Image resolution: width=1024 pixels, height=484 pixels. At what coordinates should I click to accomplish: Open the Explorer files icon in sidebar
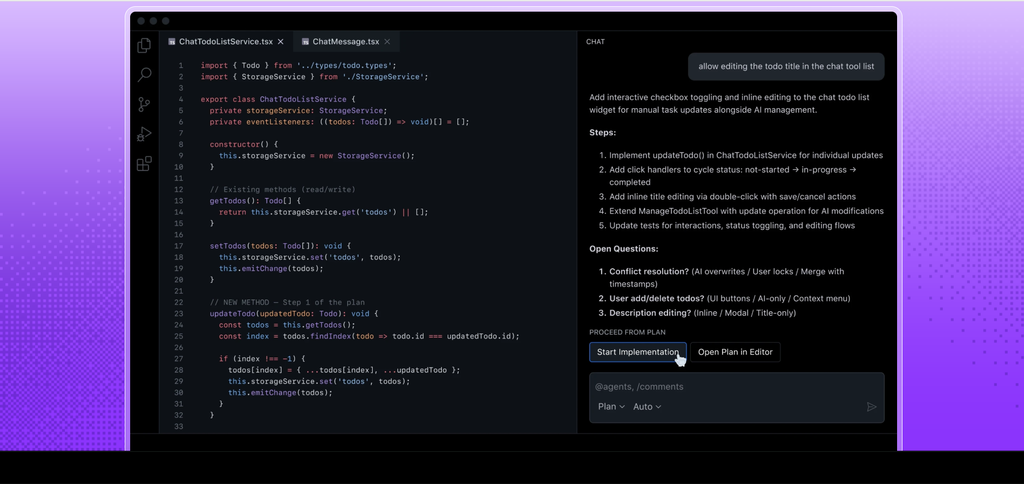point(144,45)
